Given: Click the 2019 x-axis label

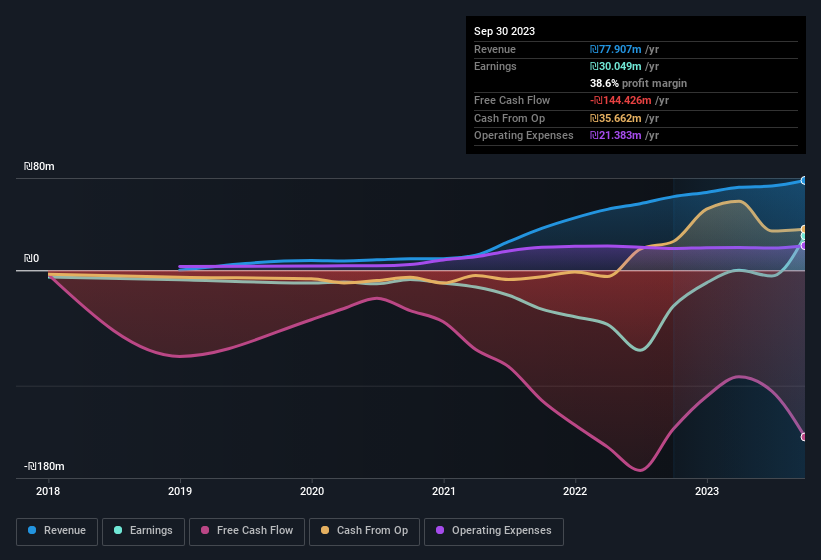Looking at the screenshot, I should (180, 491).
